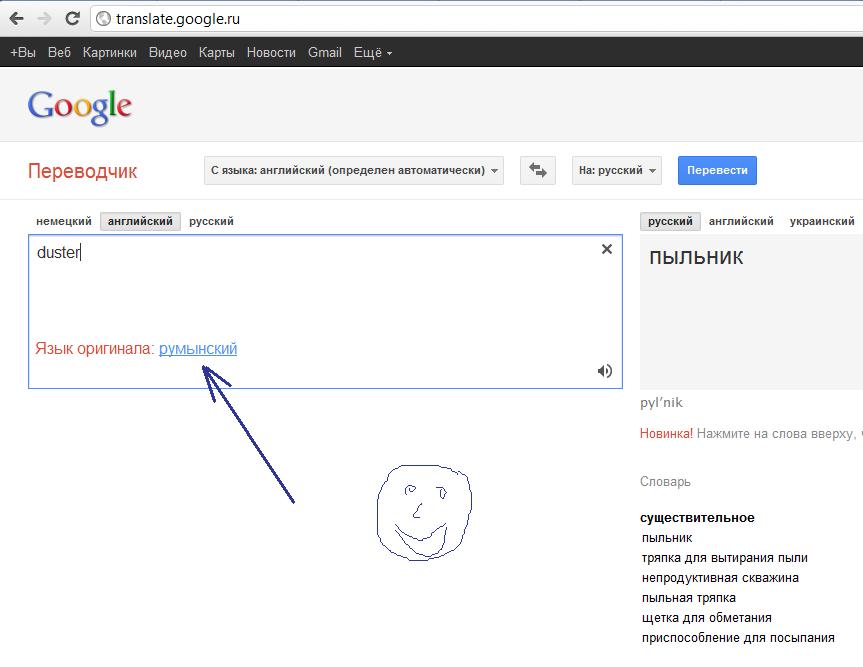The height and width of the screenshot is (667, 863).
Task: Open '+Вы' in the top bar
Action: pos(23,52)
